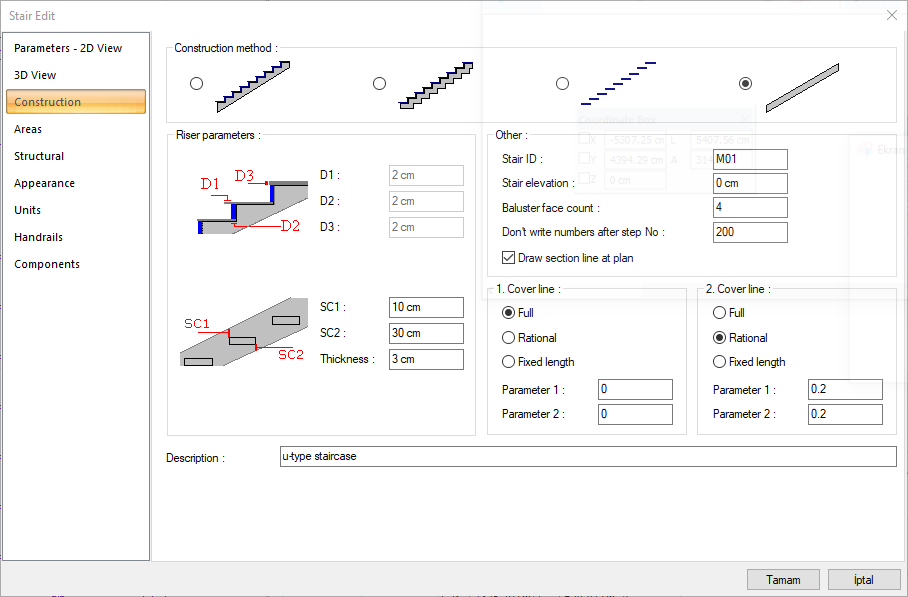Choose Rational for 1. Cover line
The height and width of the screenshot is (597, 908).
click(509, 338)
